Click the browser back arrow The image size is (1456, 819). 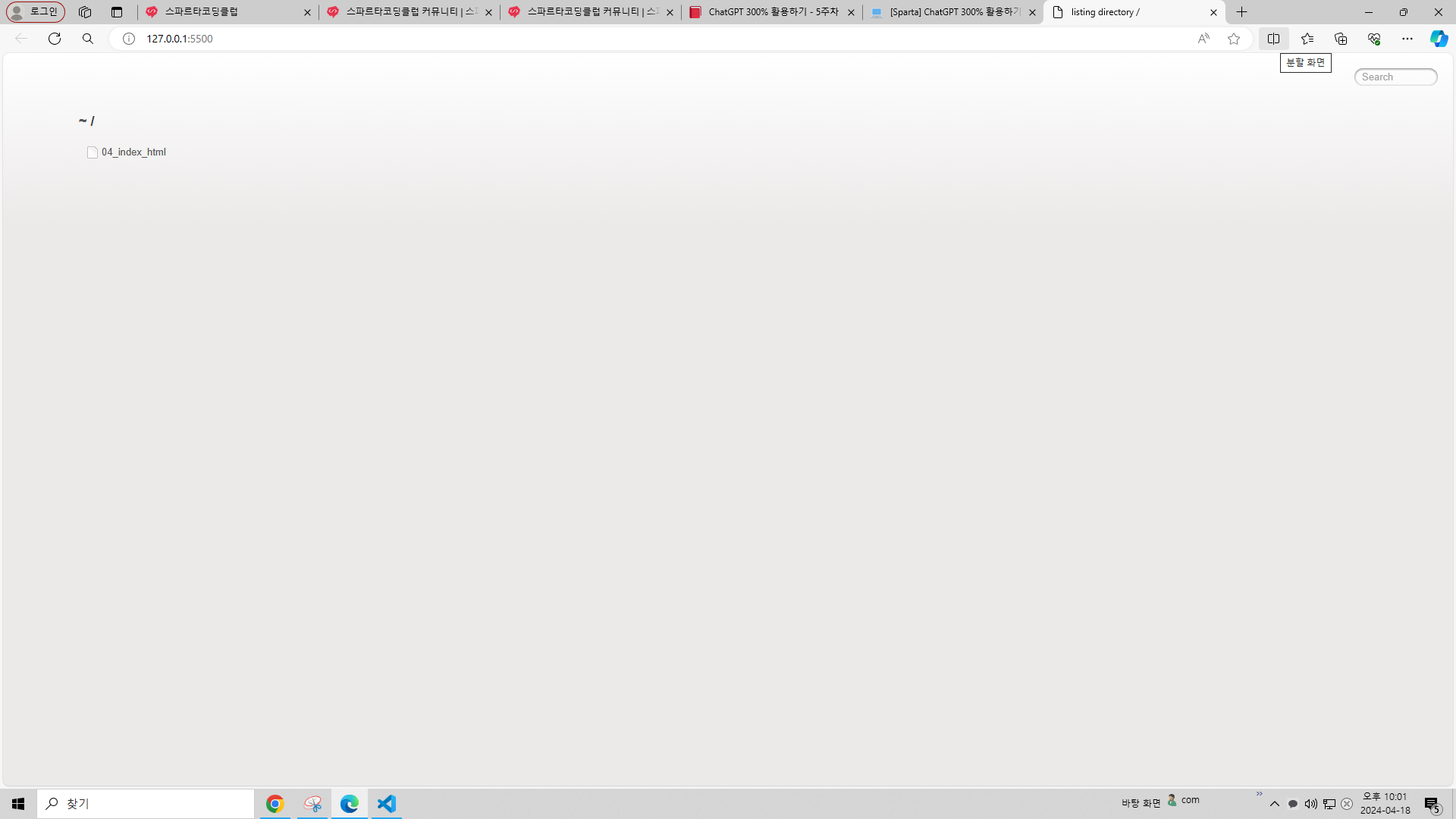(21, 39)
